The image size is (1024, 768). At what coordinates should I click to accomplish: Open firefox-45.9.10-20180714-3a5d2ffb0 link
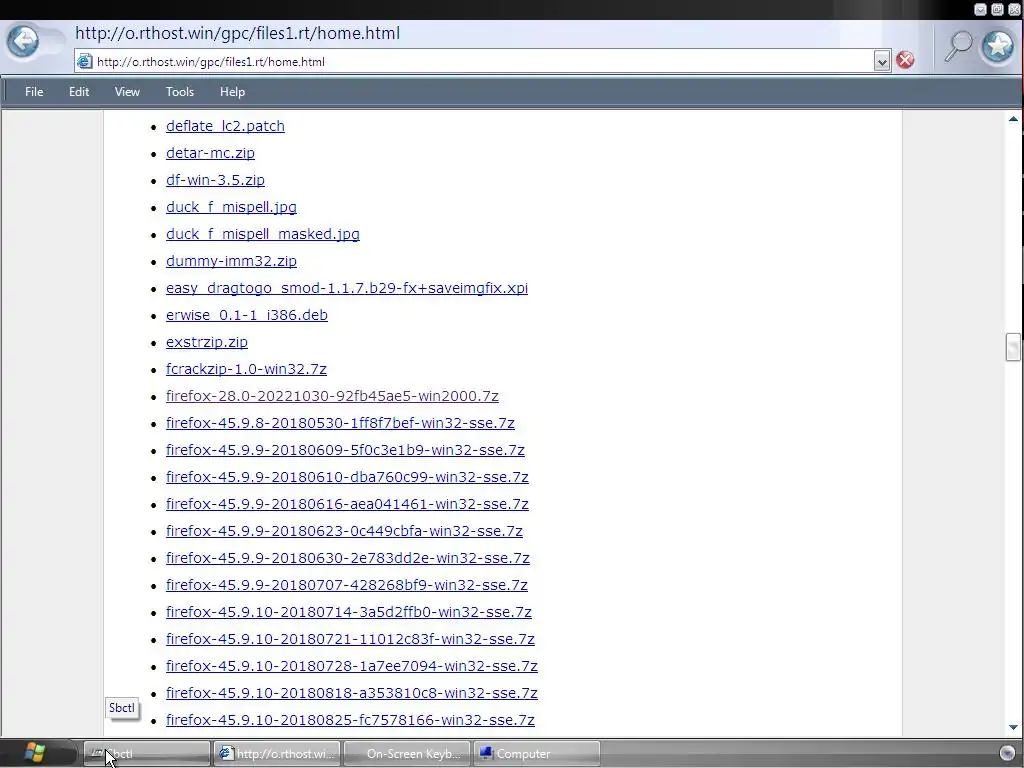(x=349, y=612)
